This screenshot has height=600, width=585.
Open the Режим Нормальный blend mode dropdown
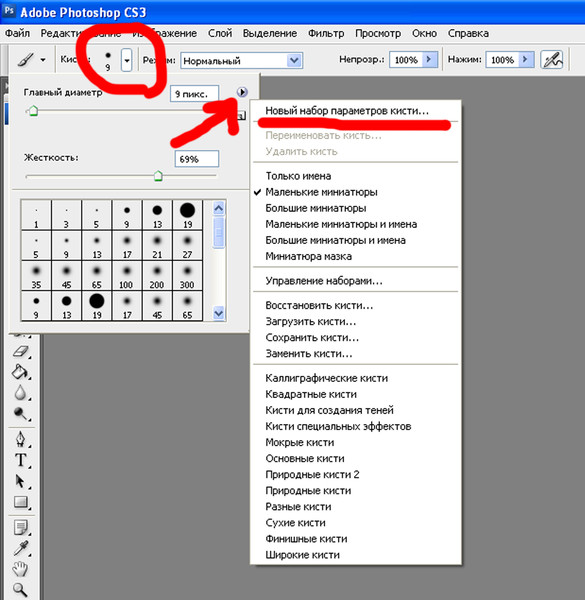(241, 60)
